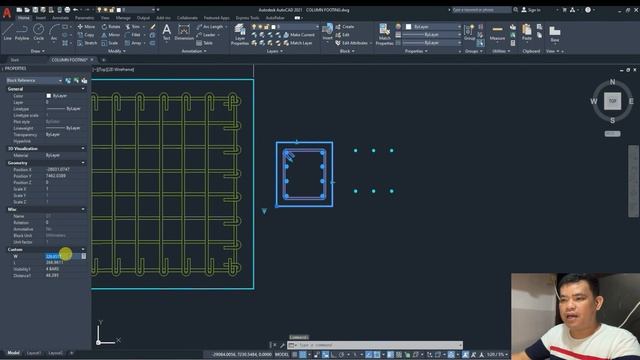
Task: Click Edit Attributes in Block panel
Action: (x=353, y=43)
